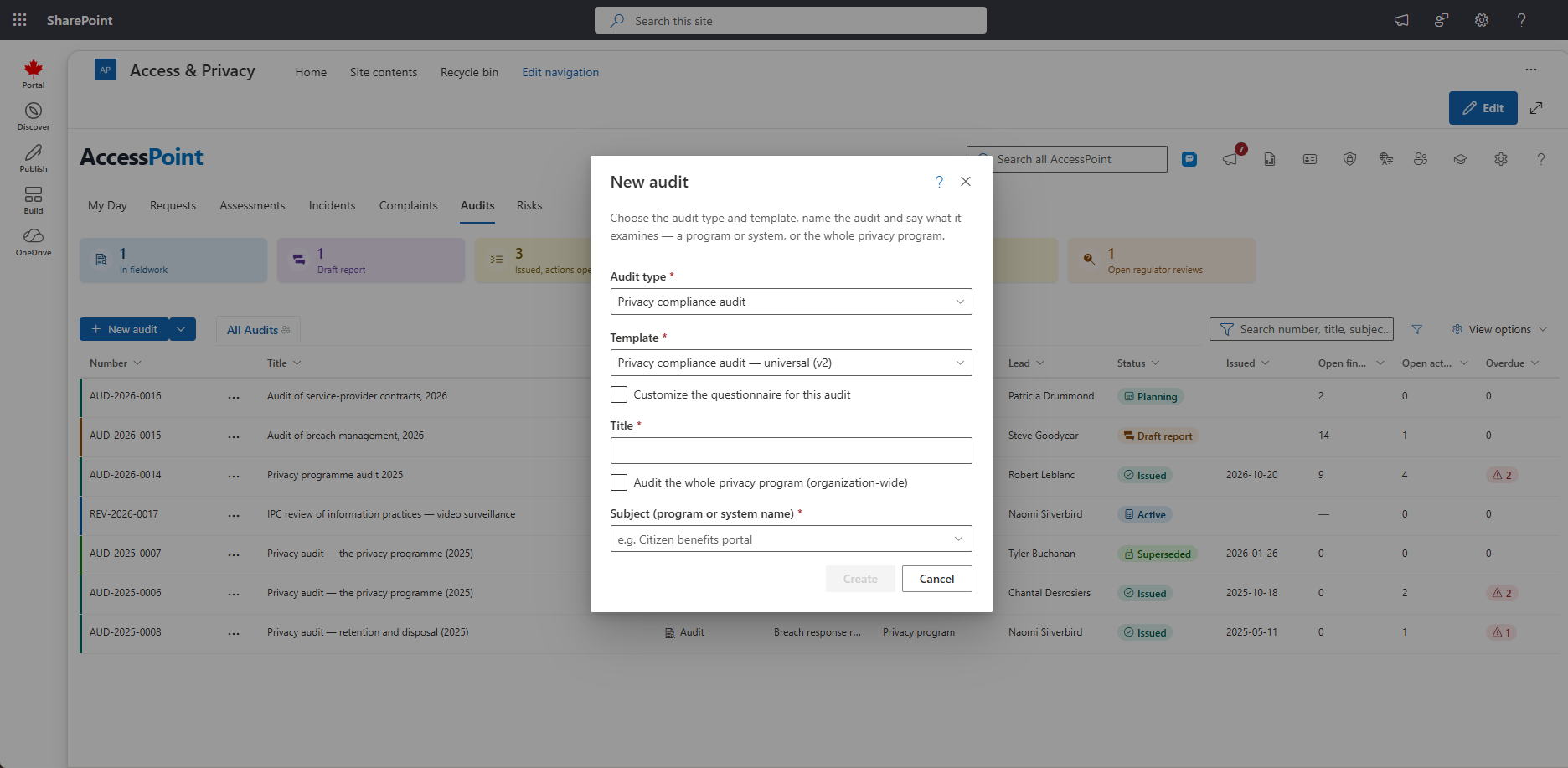1568x768 pixels.
Task: Click the filter funnel icon beside list search
Action: 1417,330
